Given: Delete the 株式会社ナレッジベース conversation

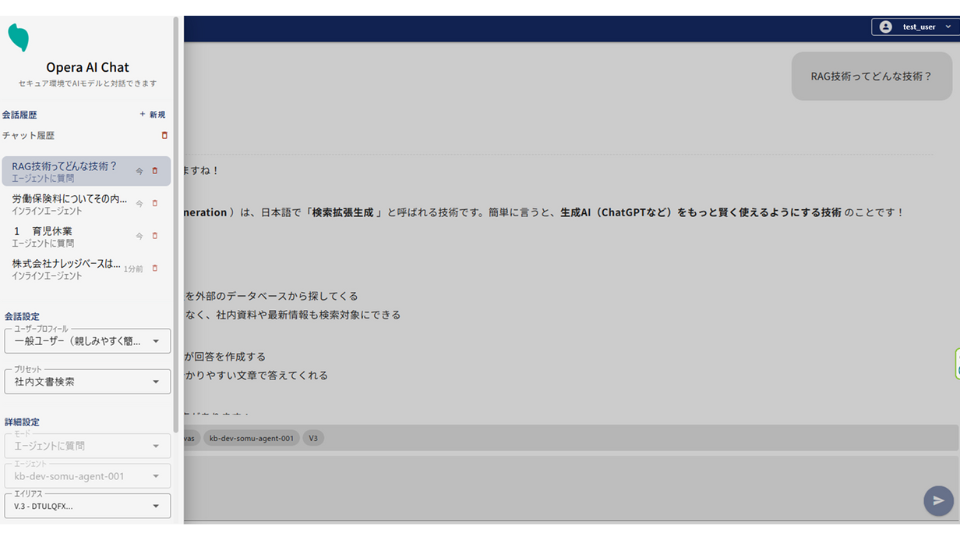Looking at the screenshot, I should [x=155, y=268].
